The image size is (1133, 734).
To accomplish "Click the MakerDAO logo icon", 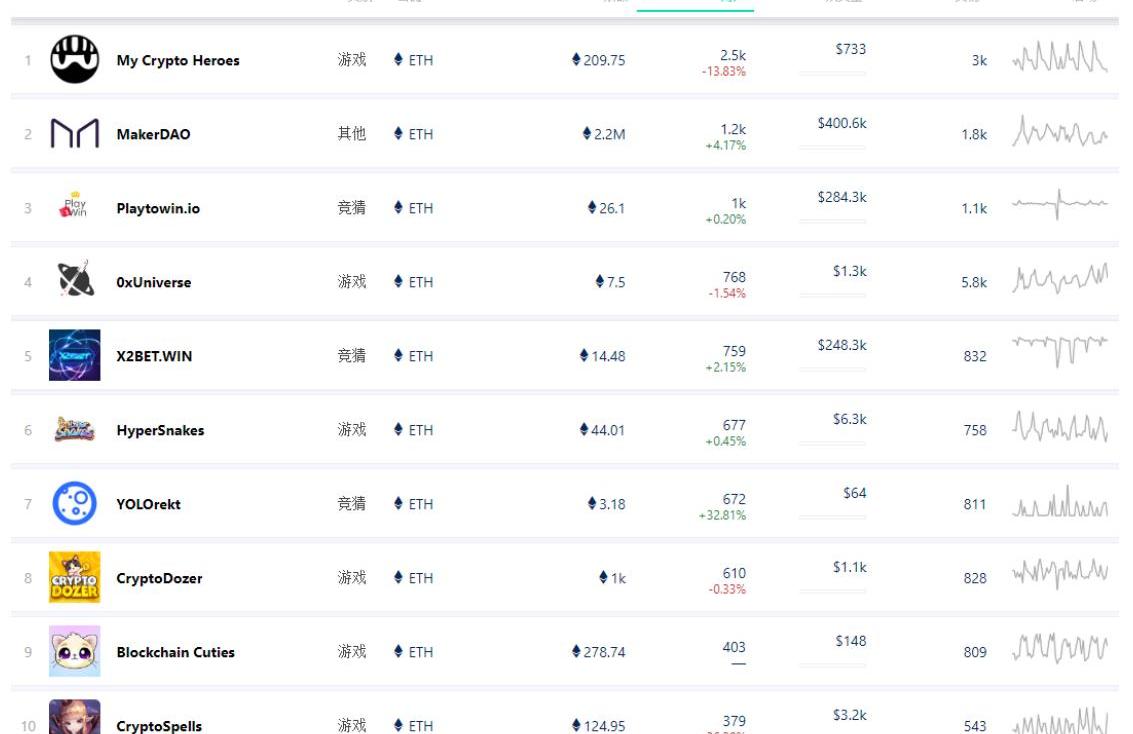I will pyautogui.click(x=75, y=134).
